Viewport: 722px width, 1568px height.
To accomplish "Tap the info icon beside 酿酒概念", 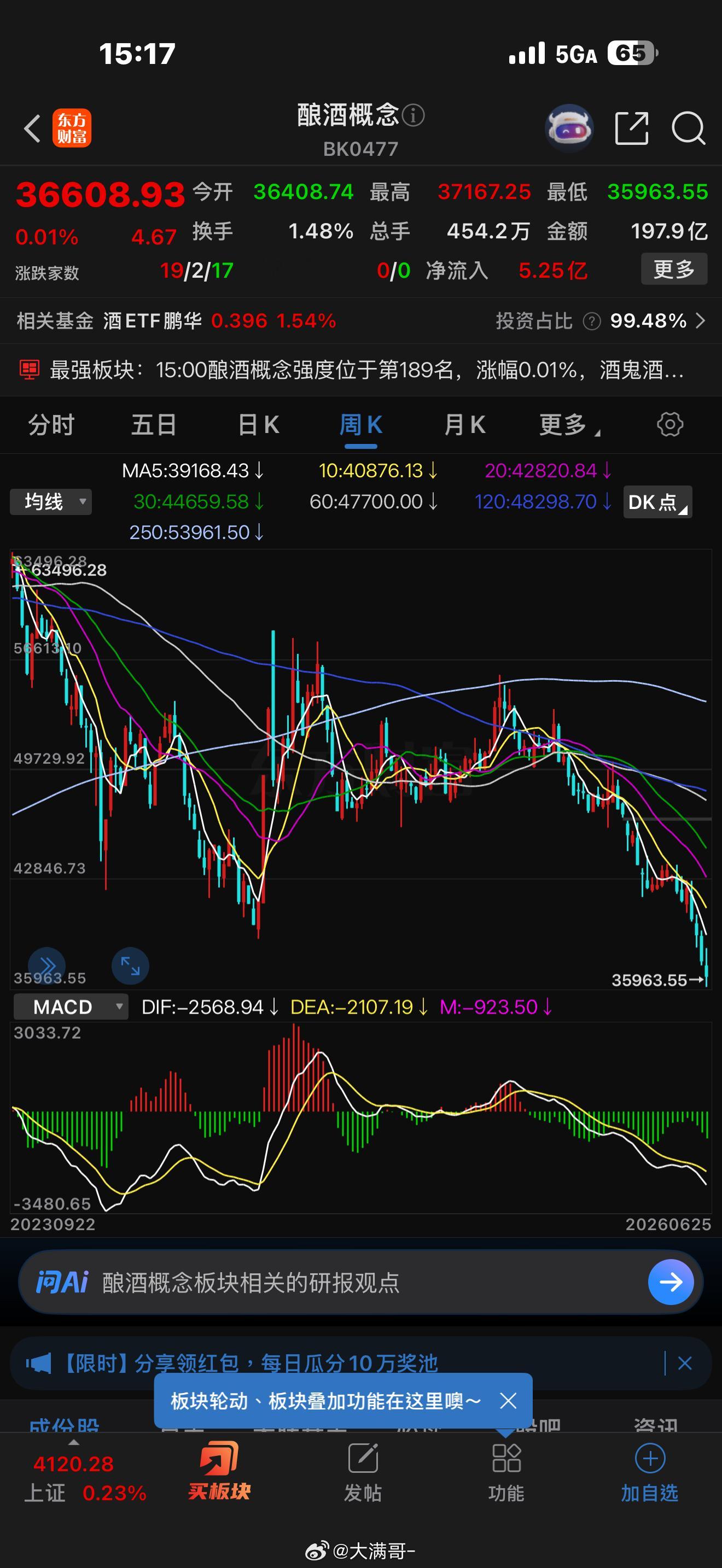I will [x=414, y=115].
